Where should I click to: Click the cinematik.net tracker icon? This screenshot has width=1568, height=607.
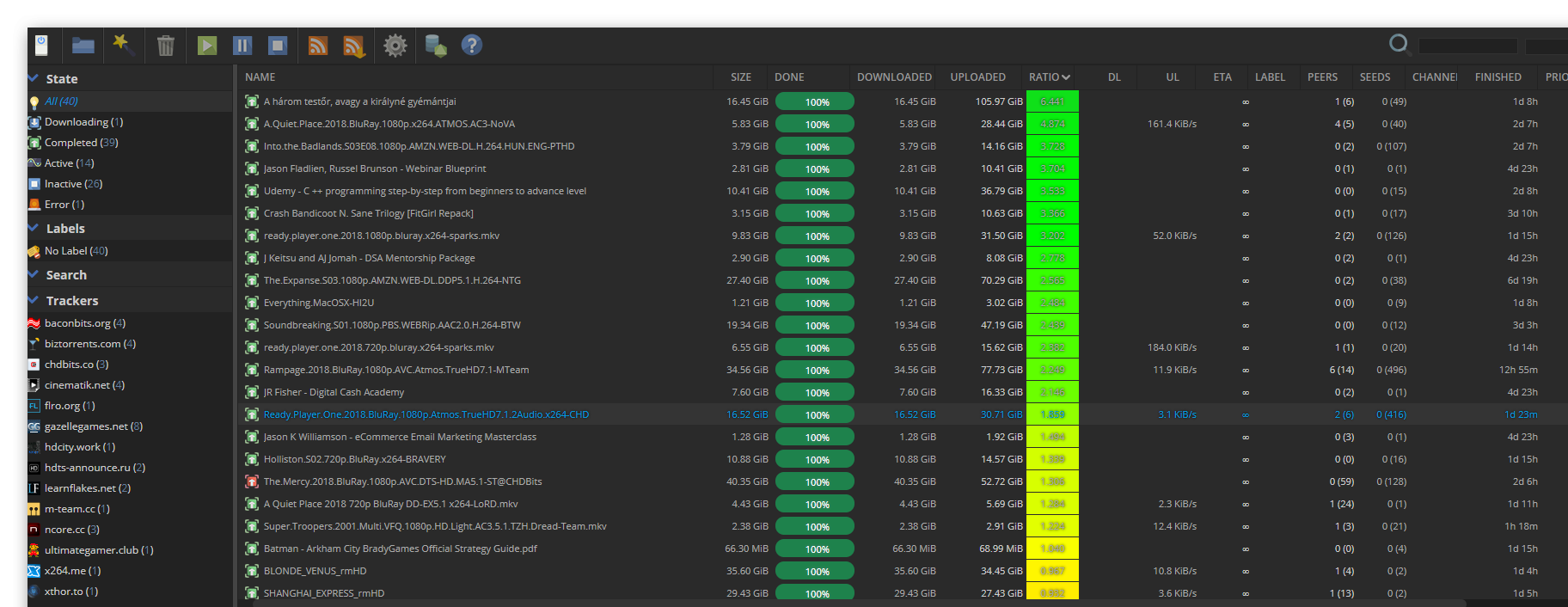[x=34, y=385]
